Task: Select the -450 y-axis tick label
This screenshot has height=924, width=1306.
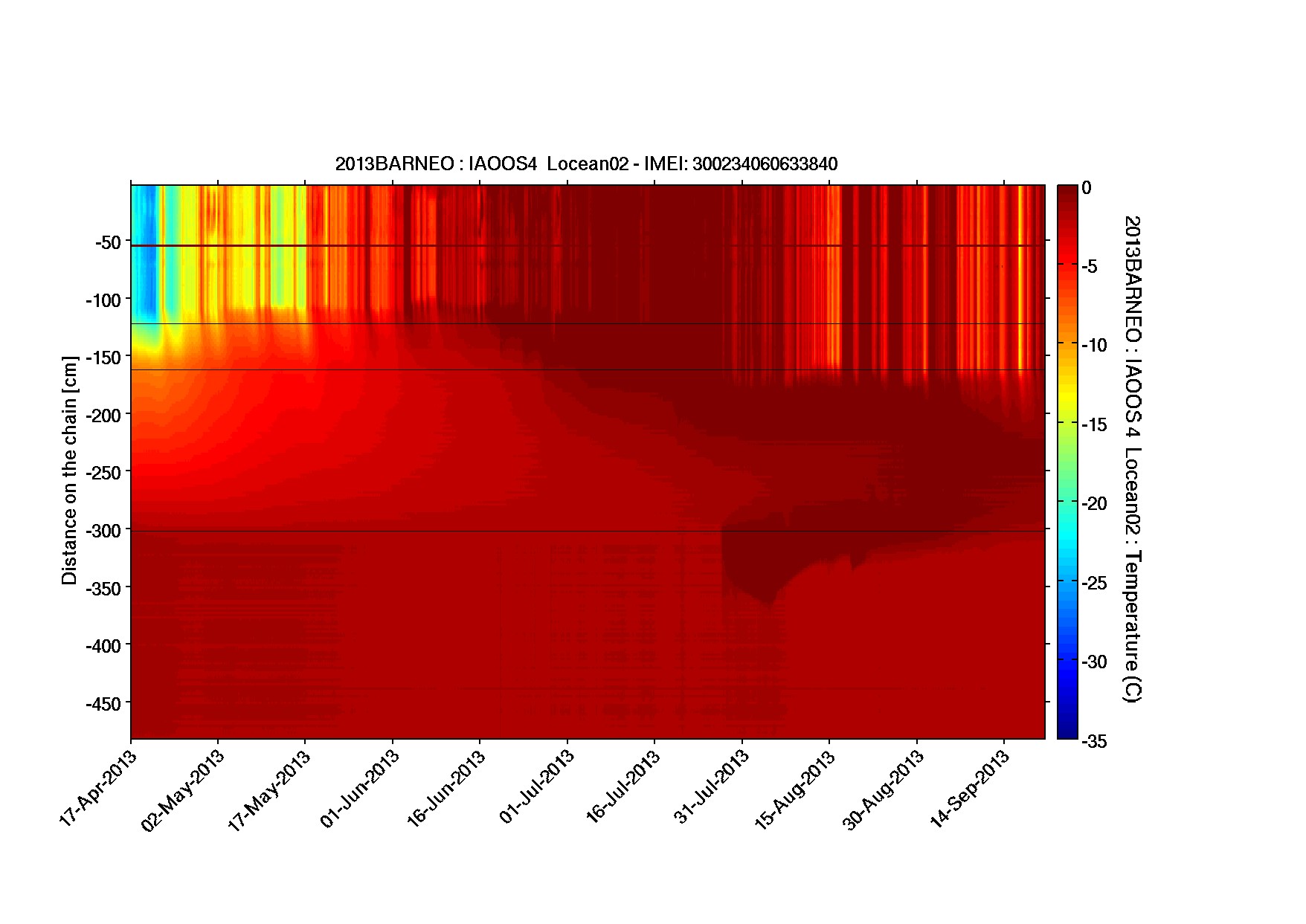Action: 104,704
